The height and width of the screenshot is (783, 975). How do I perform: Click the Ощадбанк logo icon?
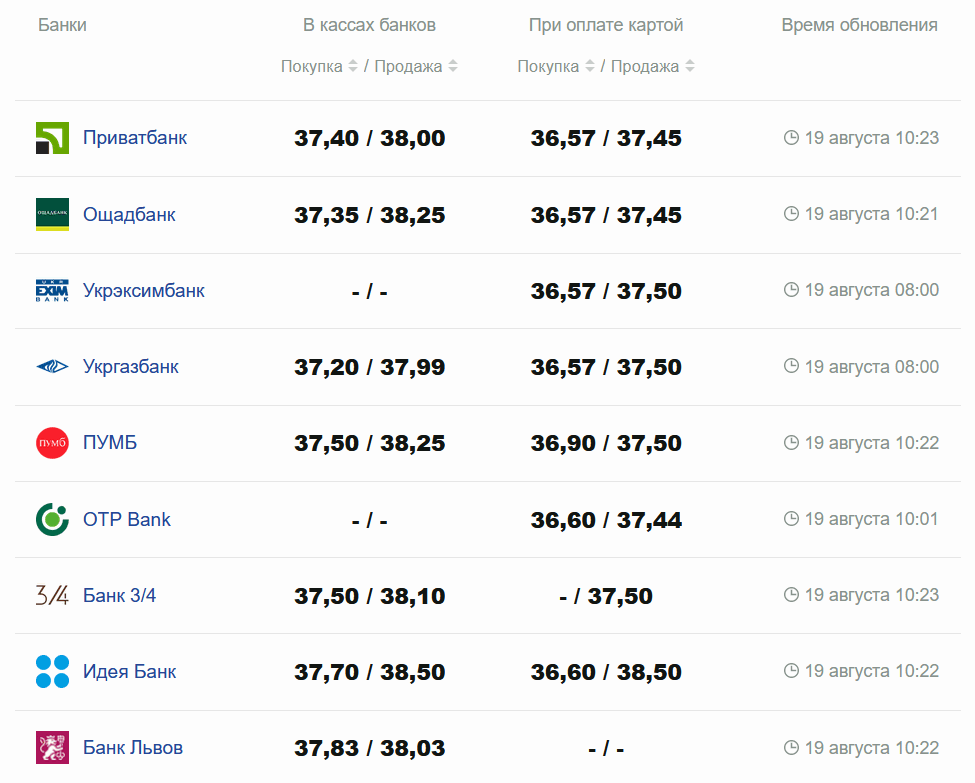tap(52, 214)
